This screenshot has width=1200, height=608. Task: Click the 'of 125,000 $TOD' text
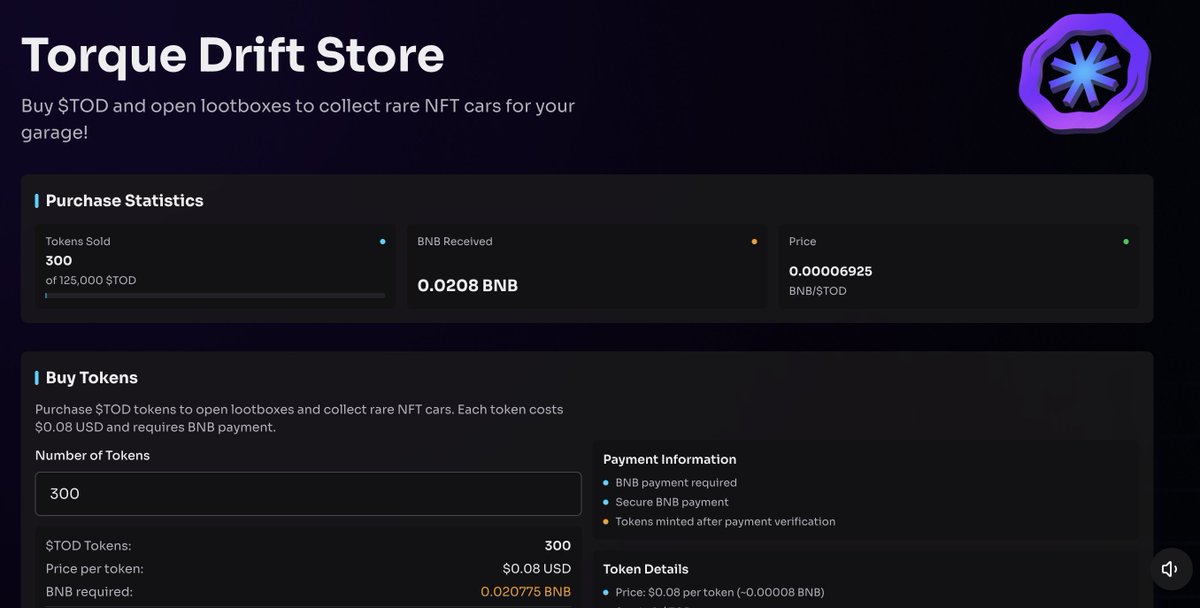(91, 281)
